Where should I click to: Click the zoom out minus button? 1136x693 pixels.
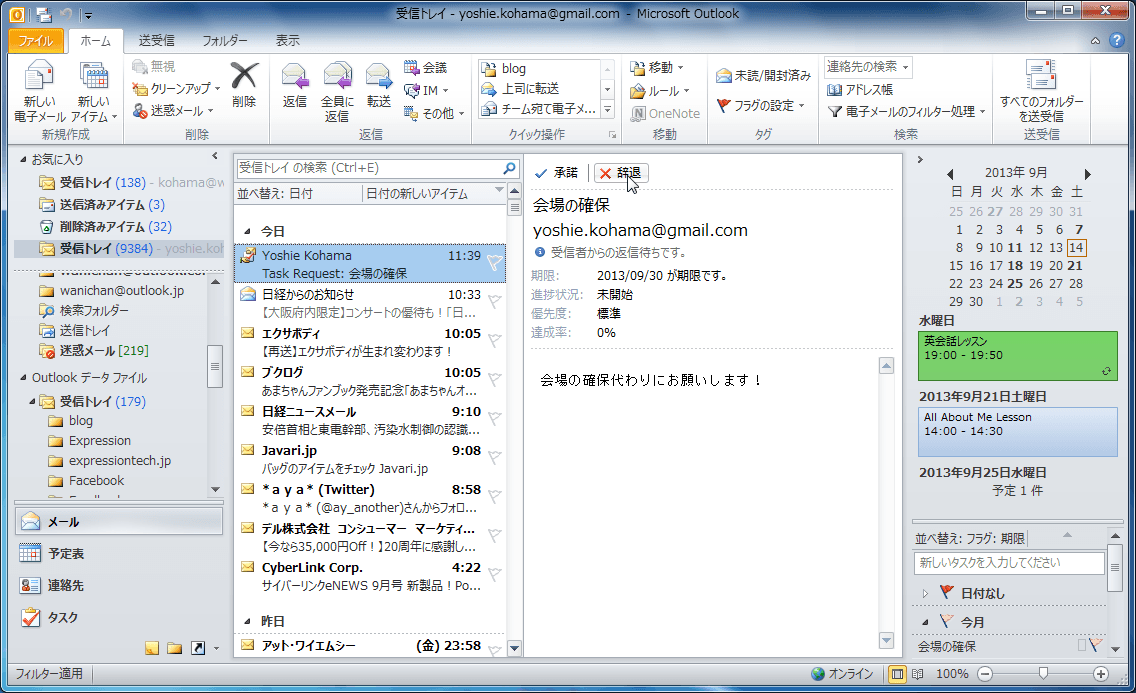coord(985,674)
